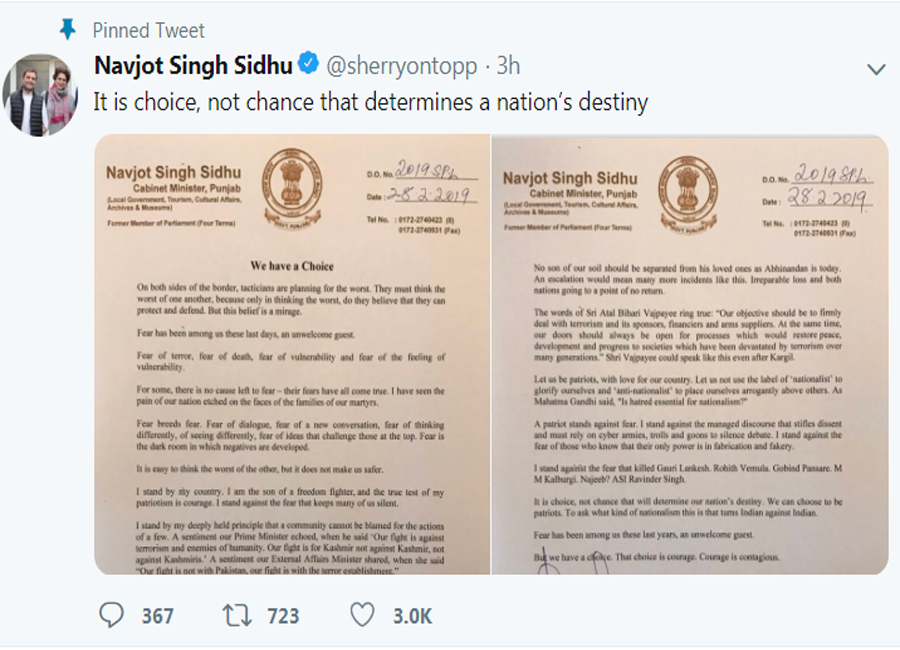This screenshot has width=900, height=650.
Task: Open the profile avatar photo
Action: 40,96
